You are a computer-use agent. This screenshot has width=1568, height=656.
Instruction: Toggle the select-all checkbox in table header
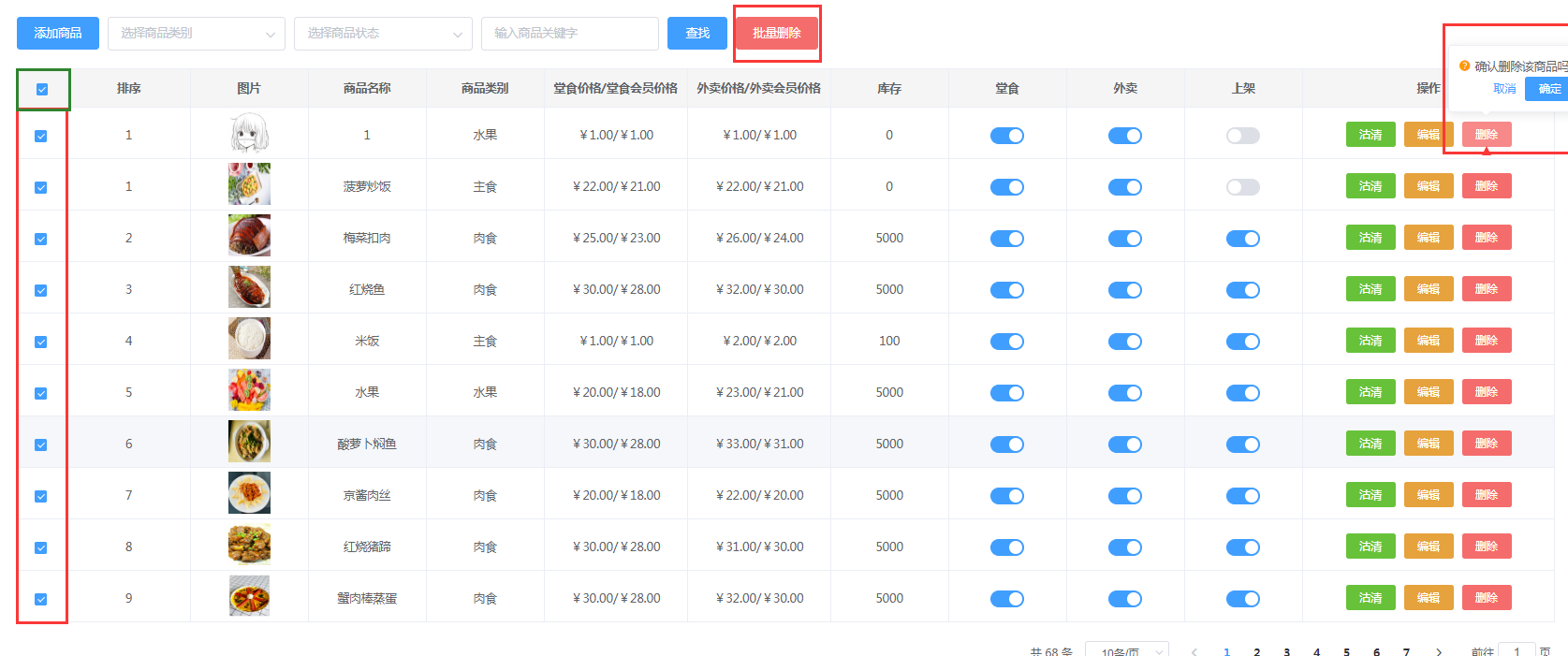click(x=42, y=90)
